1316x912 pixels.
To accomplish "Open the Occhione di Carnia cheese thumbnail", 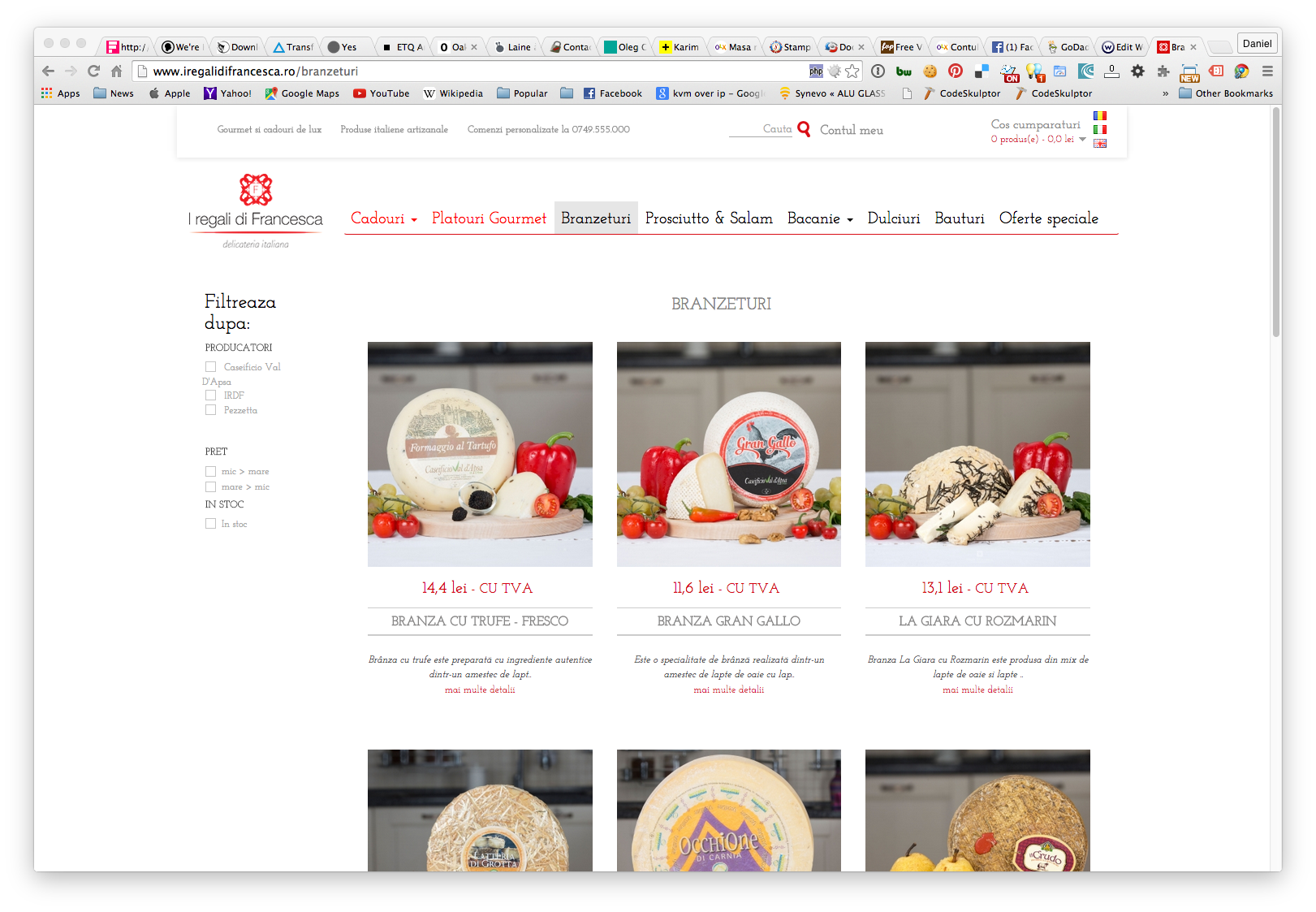I will 729,810.
